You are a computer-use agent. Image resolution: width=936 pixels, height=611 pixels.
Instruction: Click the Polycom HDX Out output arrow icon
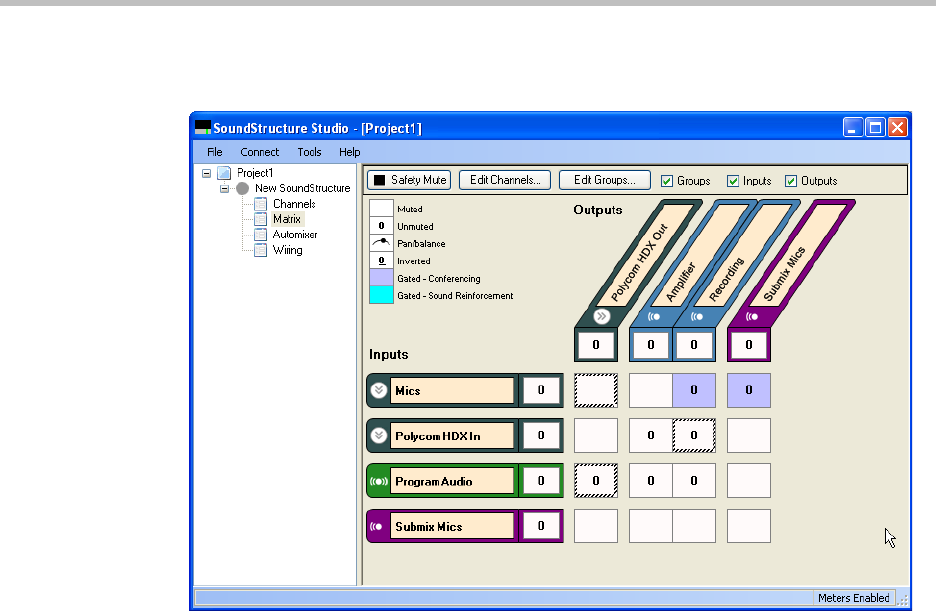click(x=602, y=316)
